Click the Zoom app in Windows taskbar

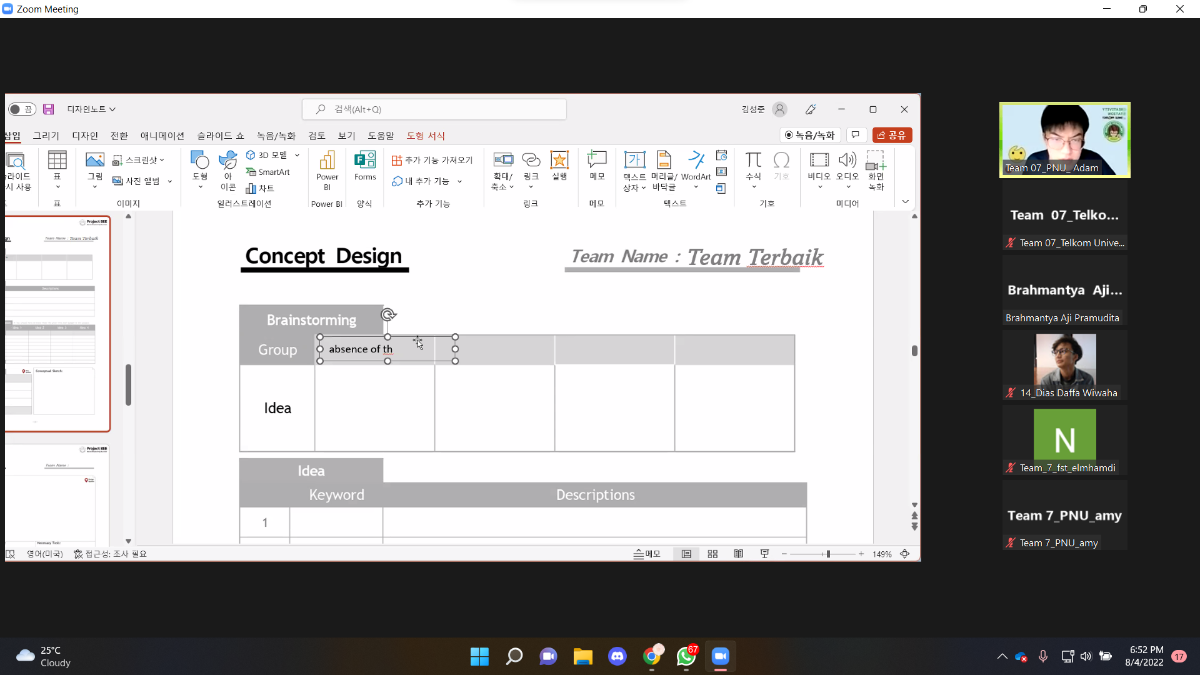719,656
